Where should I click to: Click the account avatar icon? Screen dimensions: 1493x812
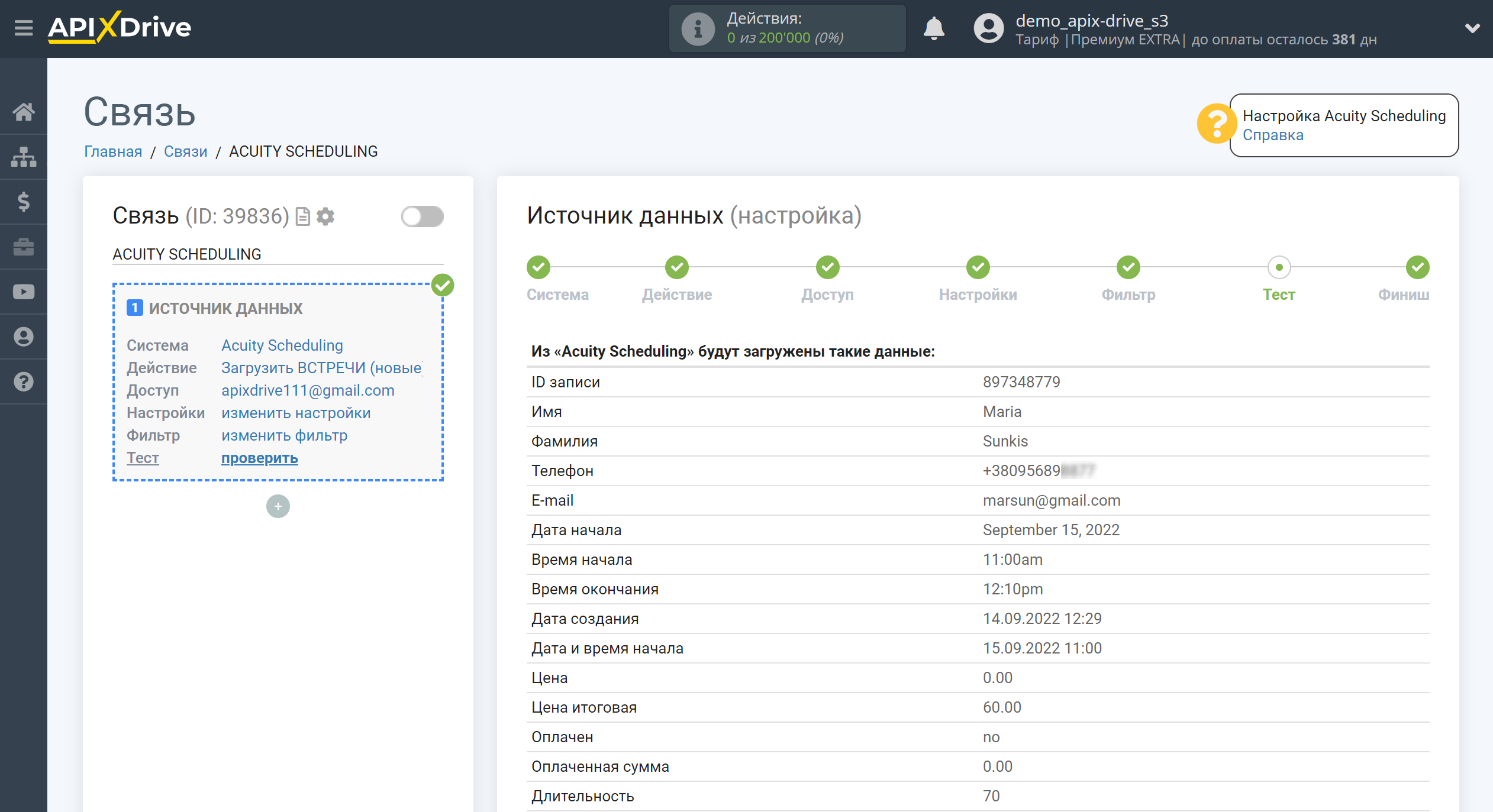(988, 28)
